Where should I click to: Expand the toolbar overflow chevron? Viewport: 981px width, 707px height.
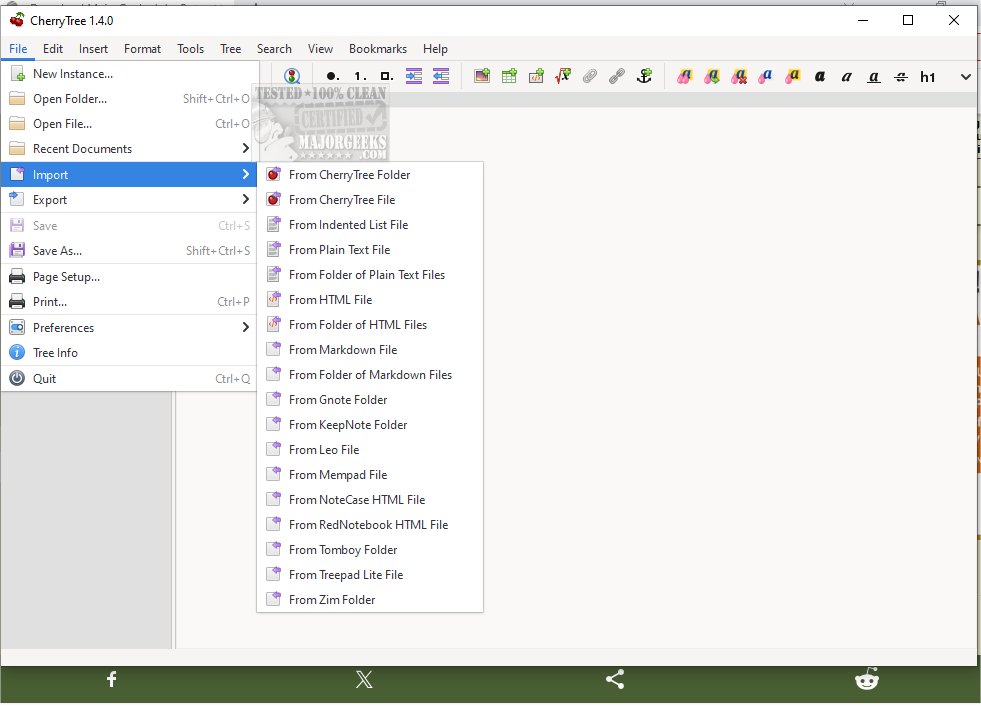point(965,76)
